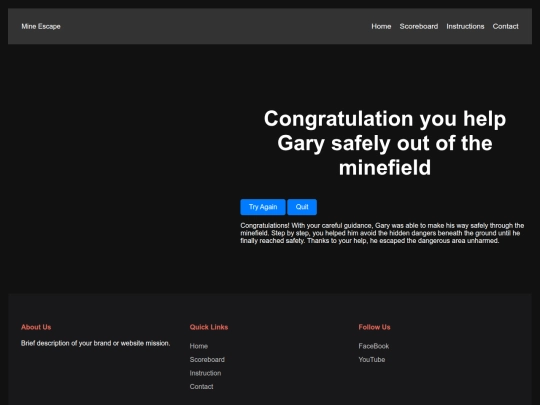This screenshot has height=405, width=540.
Task: Click the 'Brief description of your brand' text
Action: click(95, 343)
